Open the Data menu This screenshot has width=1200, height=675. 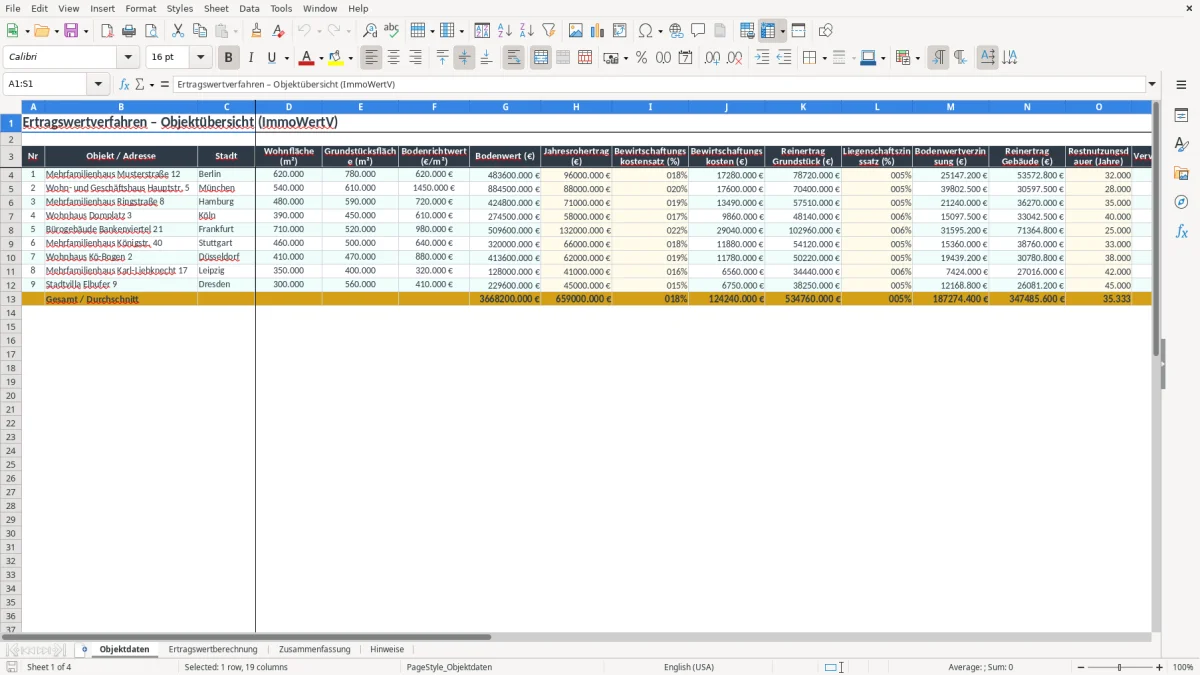click(249, 8)
